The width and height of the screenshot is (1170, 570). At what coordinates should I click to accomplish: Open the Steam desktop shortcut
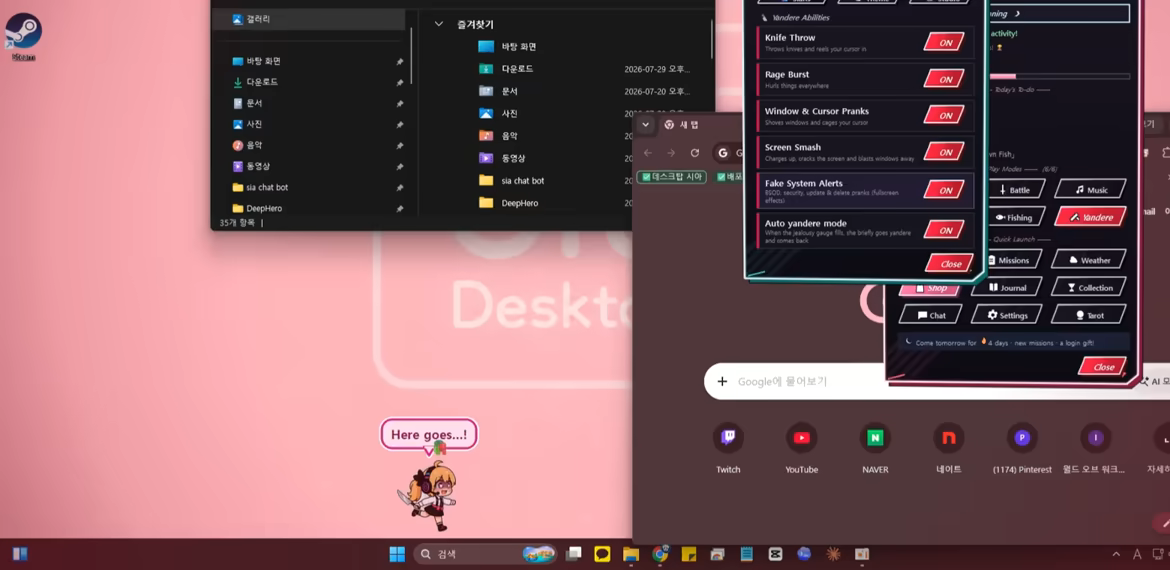[x=23, y=36]
